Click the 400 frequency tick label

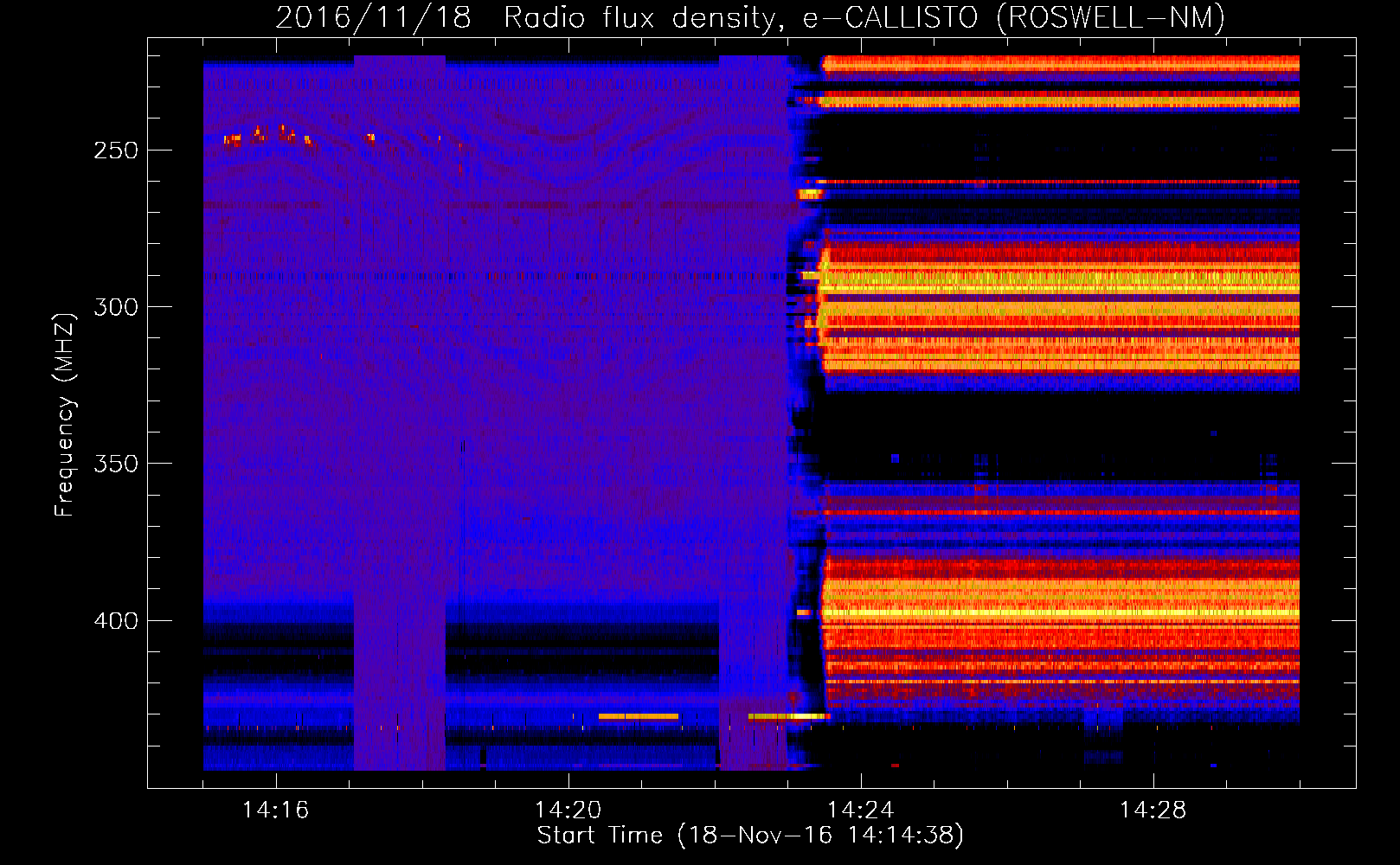pos(116,621)
